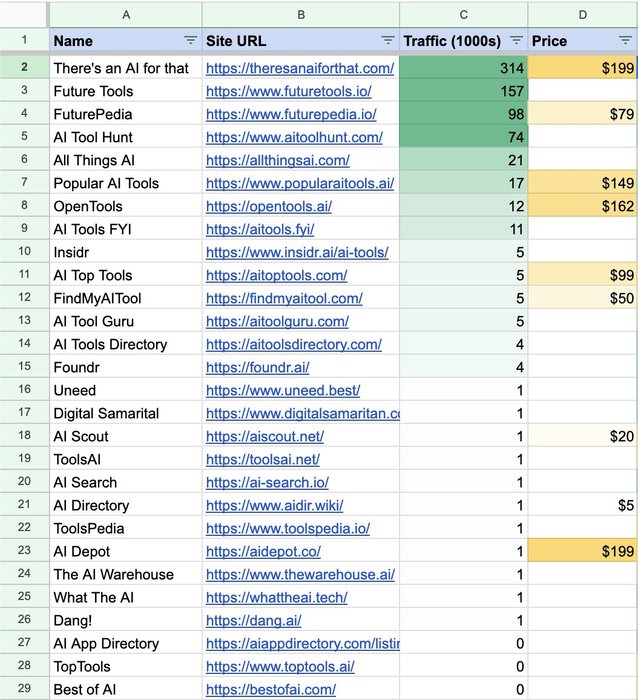Open the Traffic (1000s) filter icon
The width and height of the screenshot is (638, 700).
tap(516, 41)
